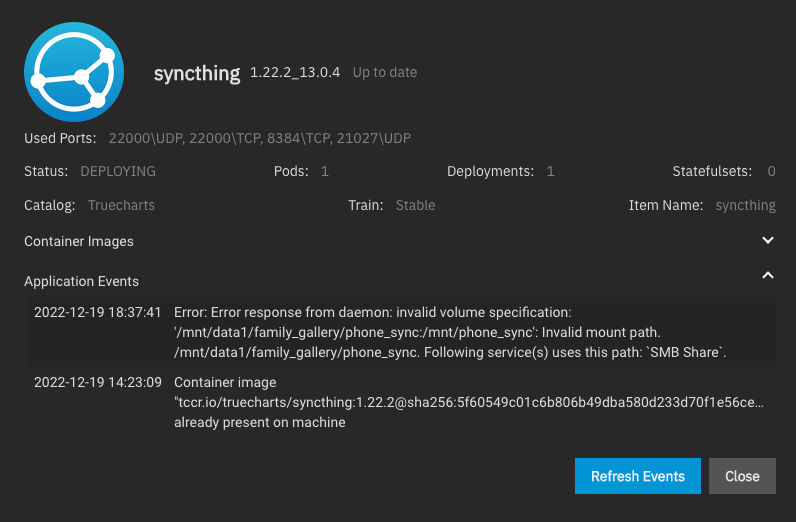
Task: Select the Container Images heading
Action: pos(79,241)
